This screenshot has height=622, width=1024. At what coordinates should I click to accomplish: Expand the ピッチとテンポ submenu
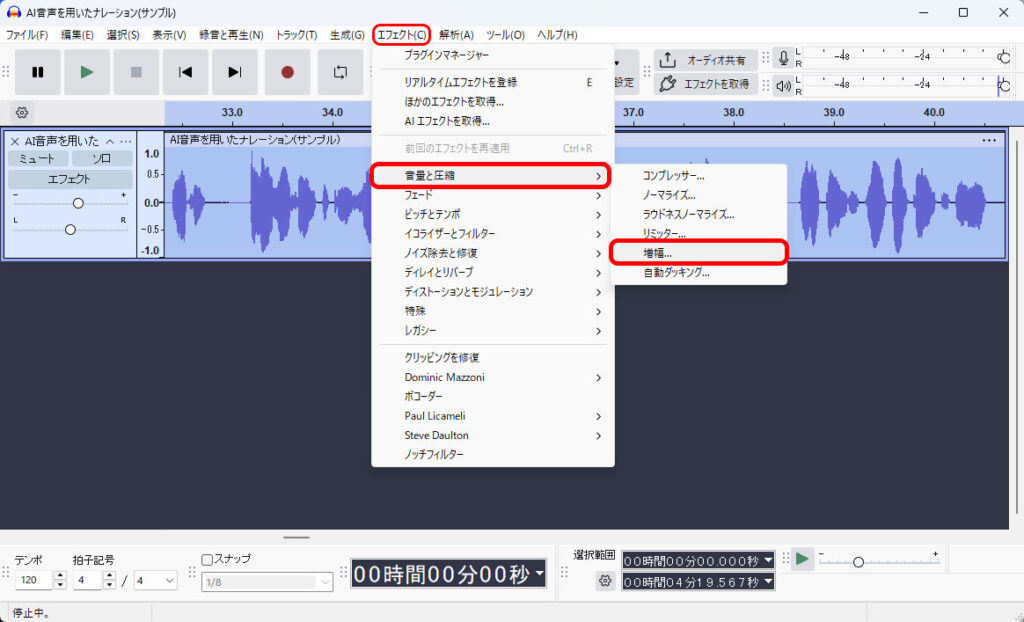(x=493, y=214)
